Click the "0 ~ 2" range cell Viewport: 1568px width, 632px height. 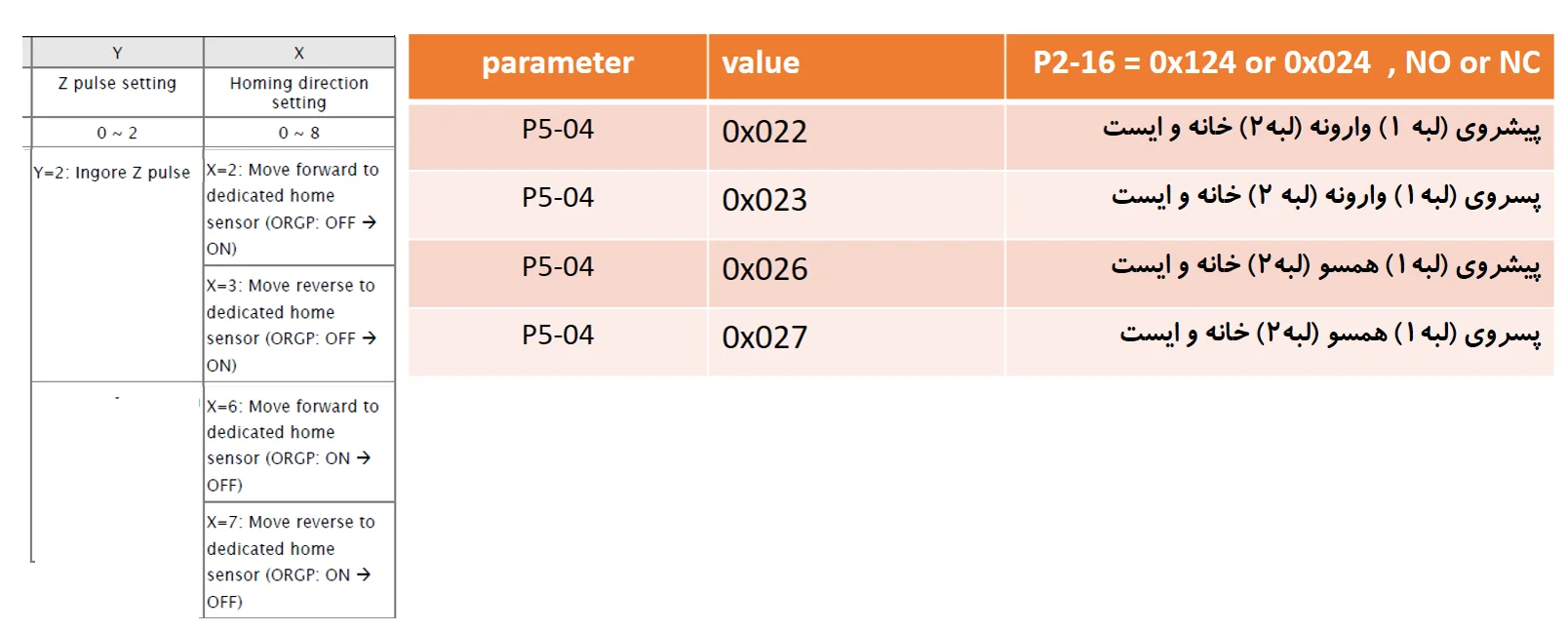[117, 133]
